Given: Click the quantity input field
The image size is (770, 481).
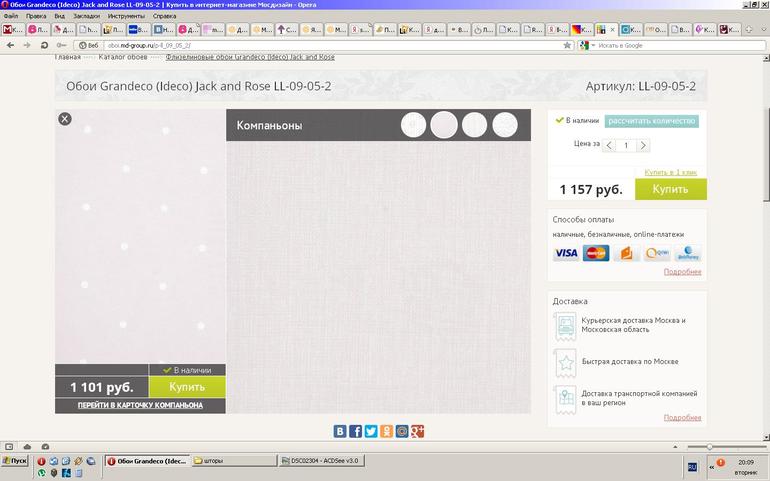Looking at the screenshot, I should click(x=626, y=145).
